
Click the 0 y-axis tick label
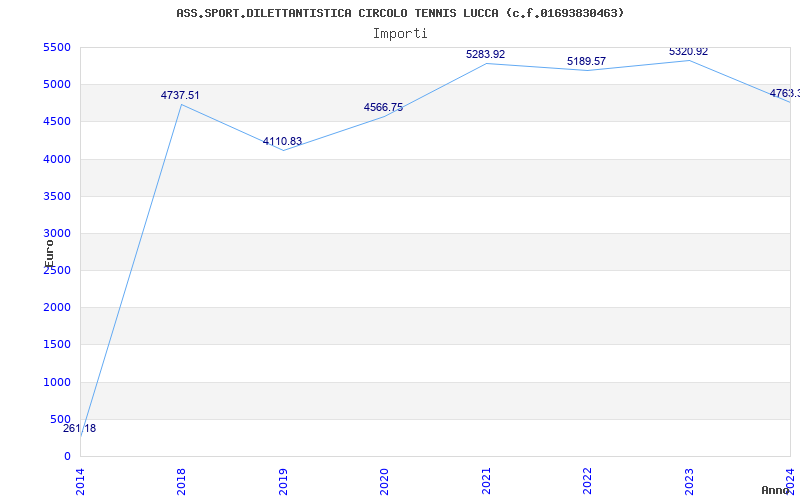pos(67,457)
